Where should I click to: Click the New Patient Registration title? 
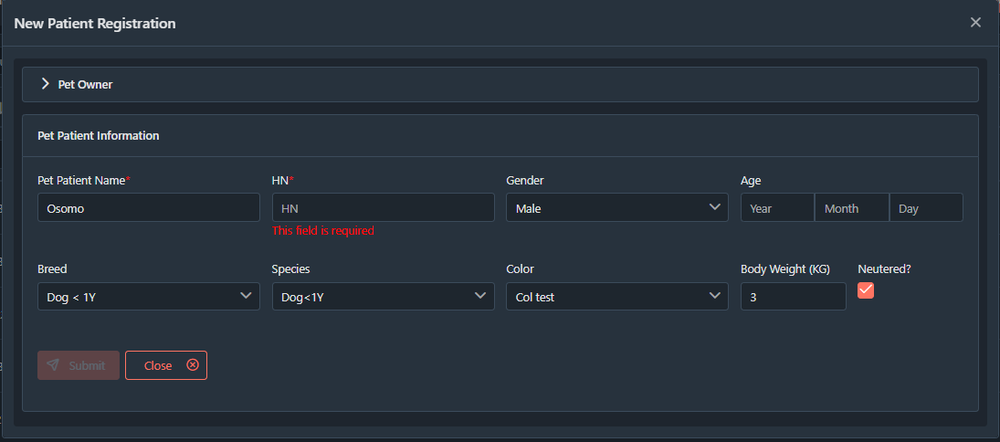95,23
